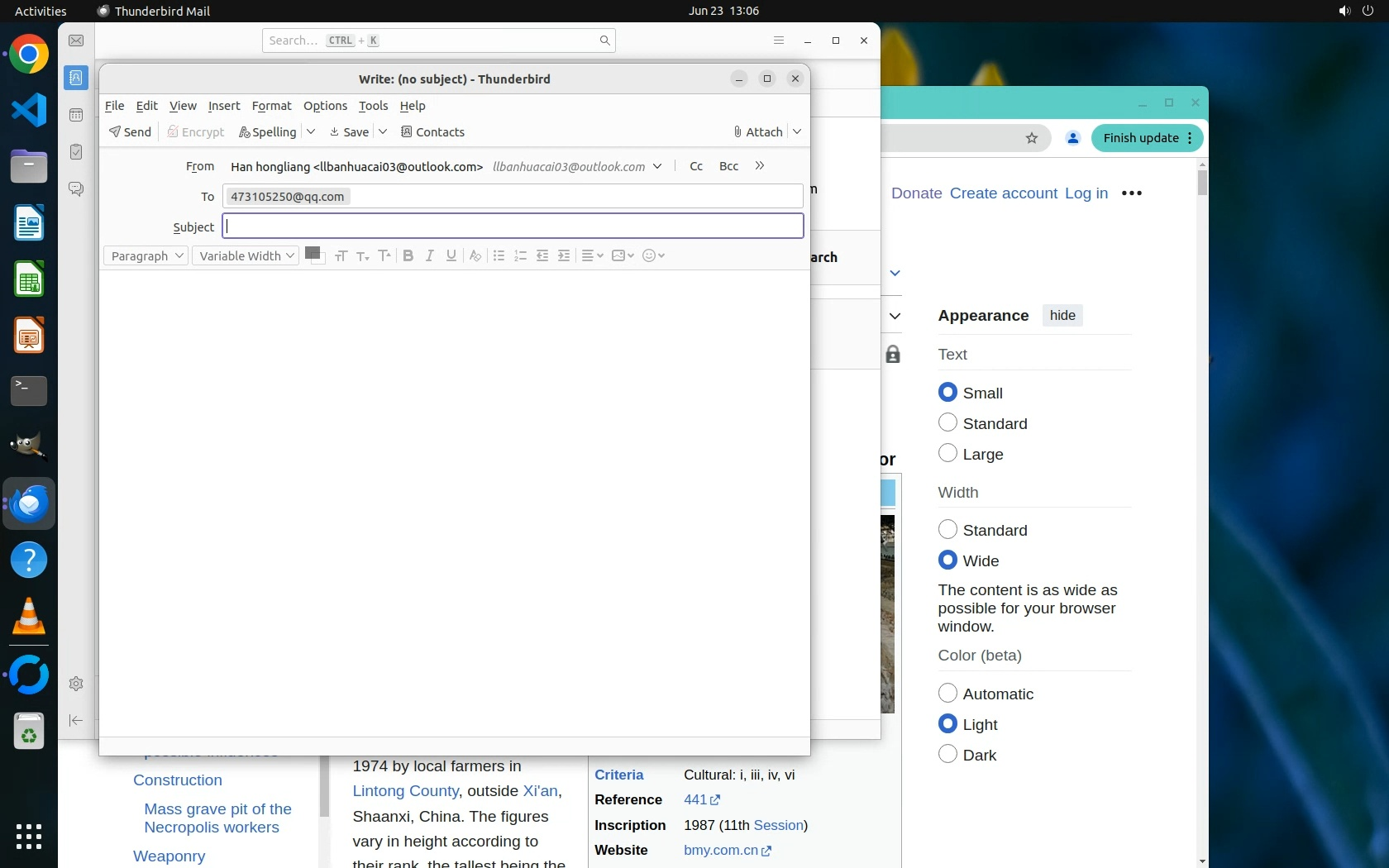
Task: Open the emoji smiley picker
Action: pyautogui.click(x=653, y=255)
